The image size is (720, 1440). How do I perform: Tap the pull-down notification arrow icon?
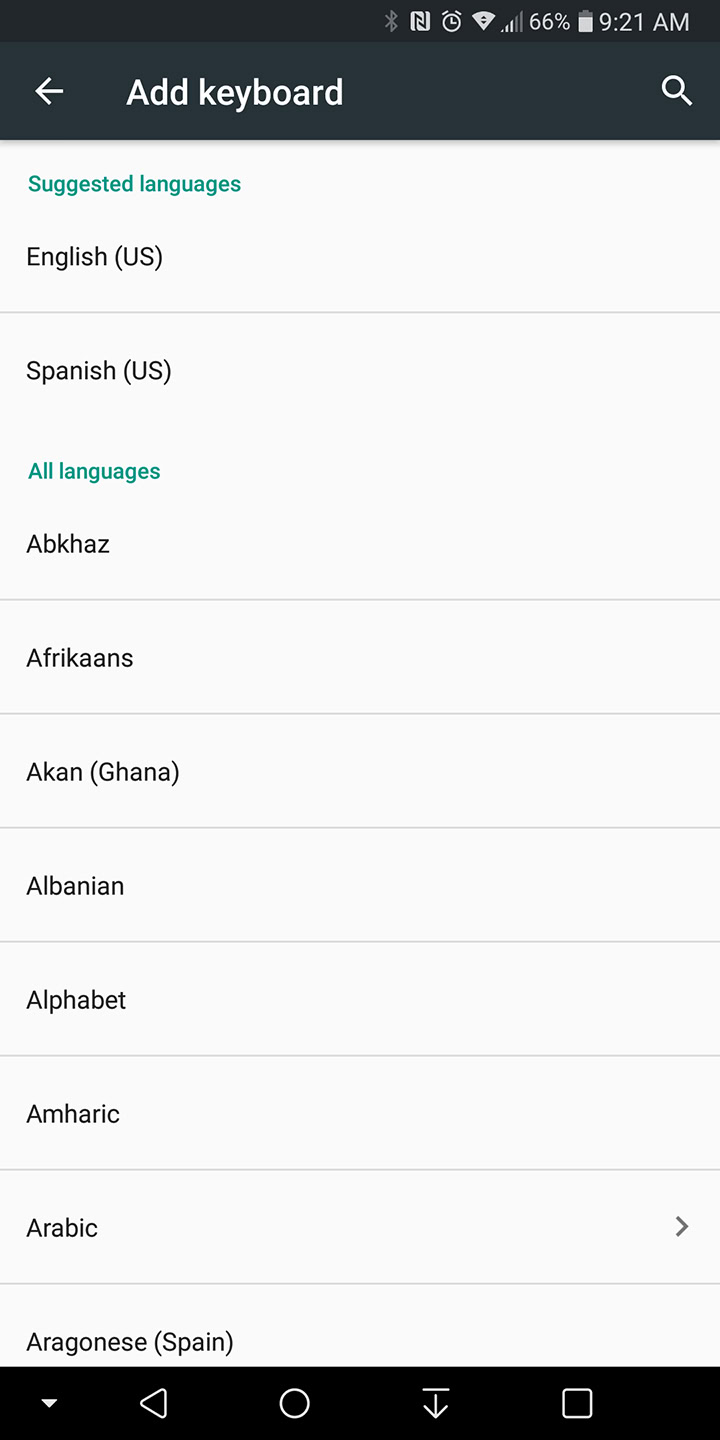436,1403
